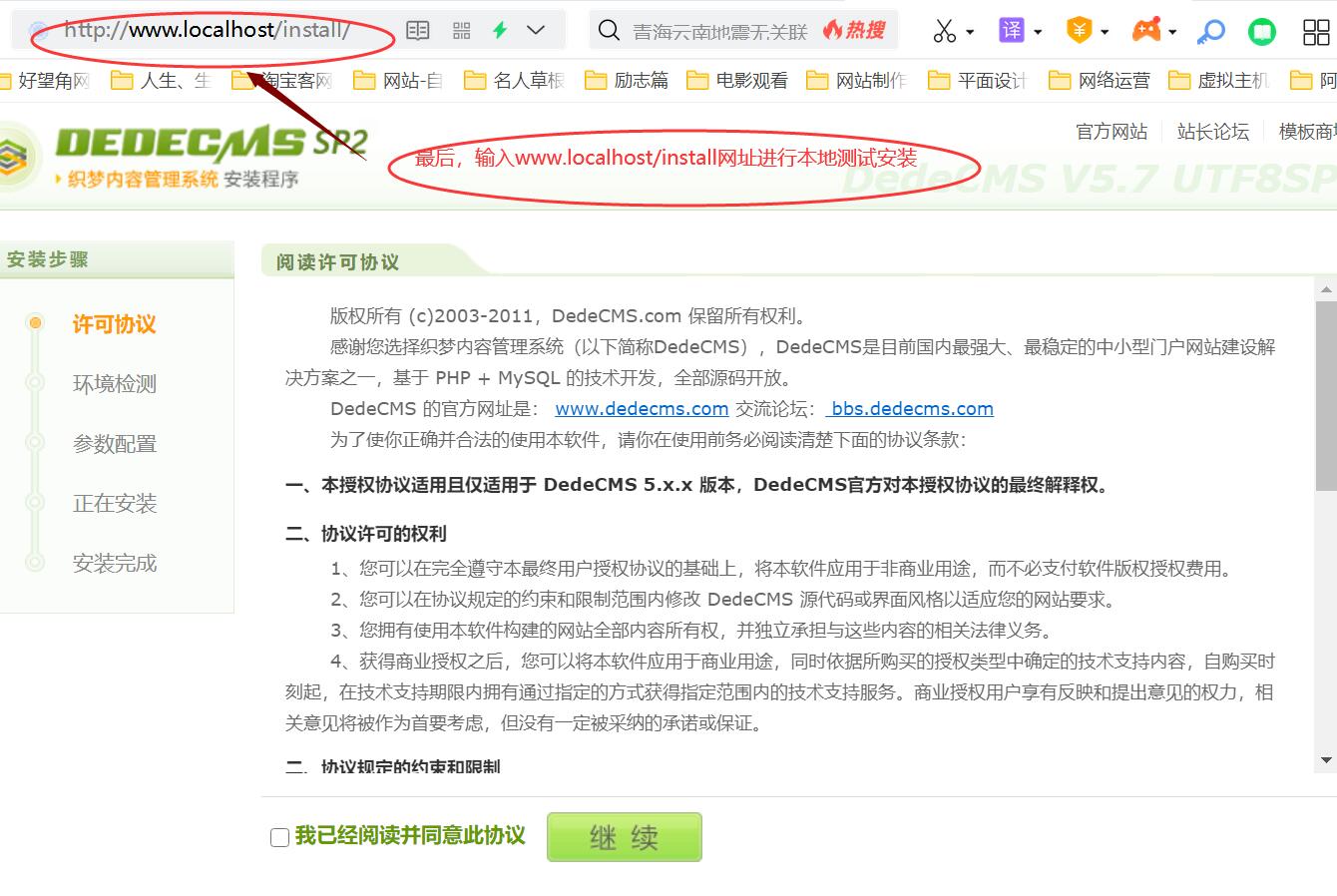Open the four-squares apps grid icon

[1316, 32]
